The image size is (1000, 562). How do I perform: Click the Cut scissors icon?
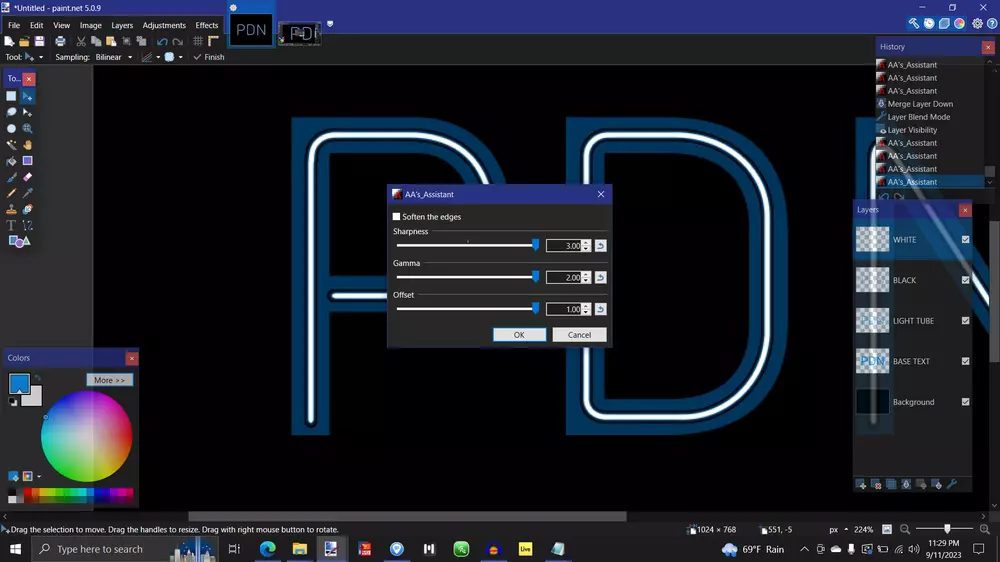[81, 41]
